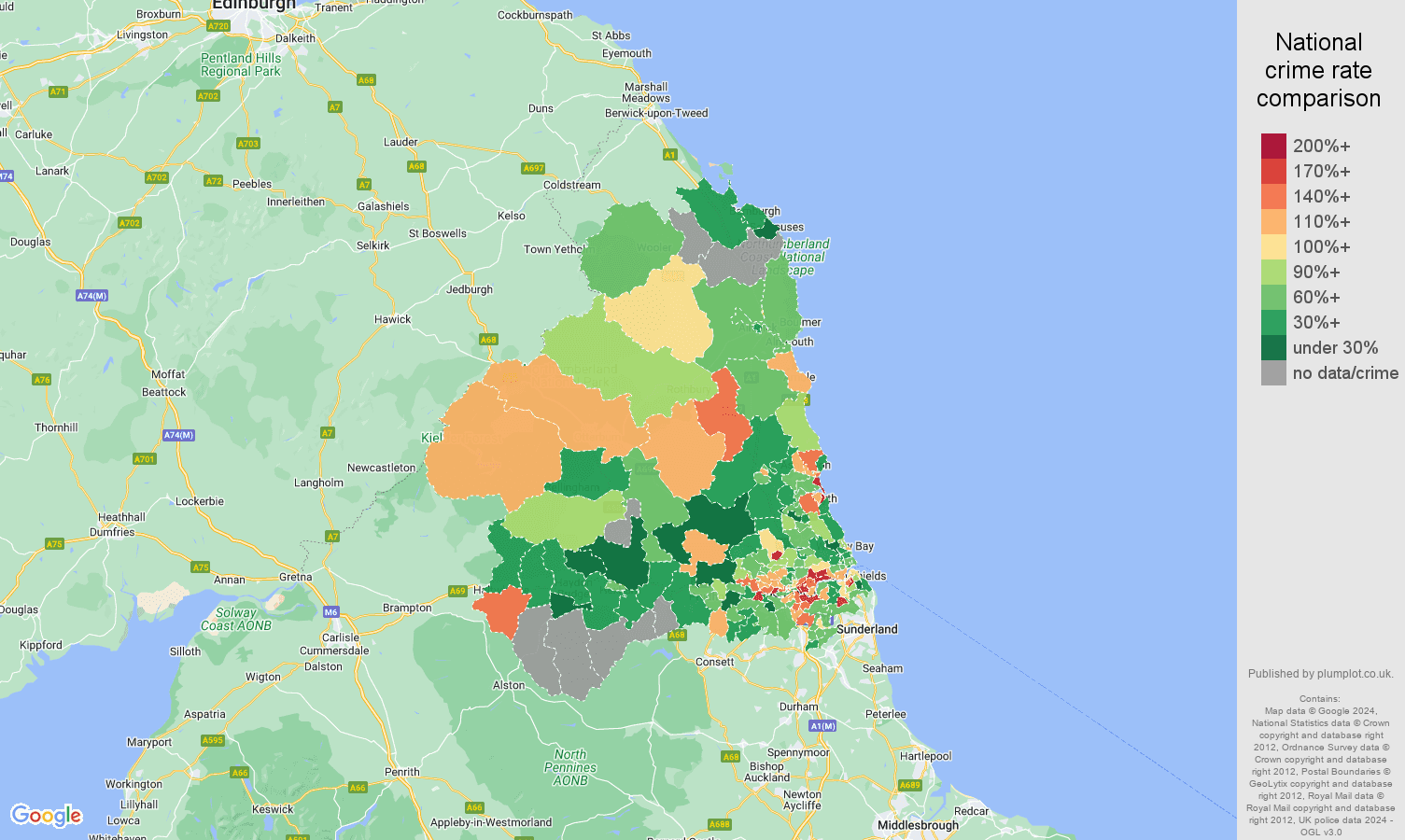Click the A701 road shield near Thornhill
Image resolution: width=1405 pixels, height=840 pixels.
144,459
